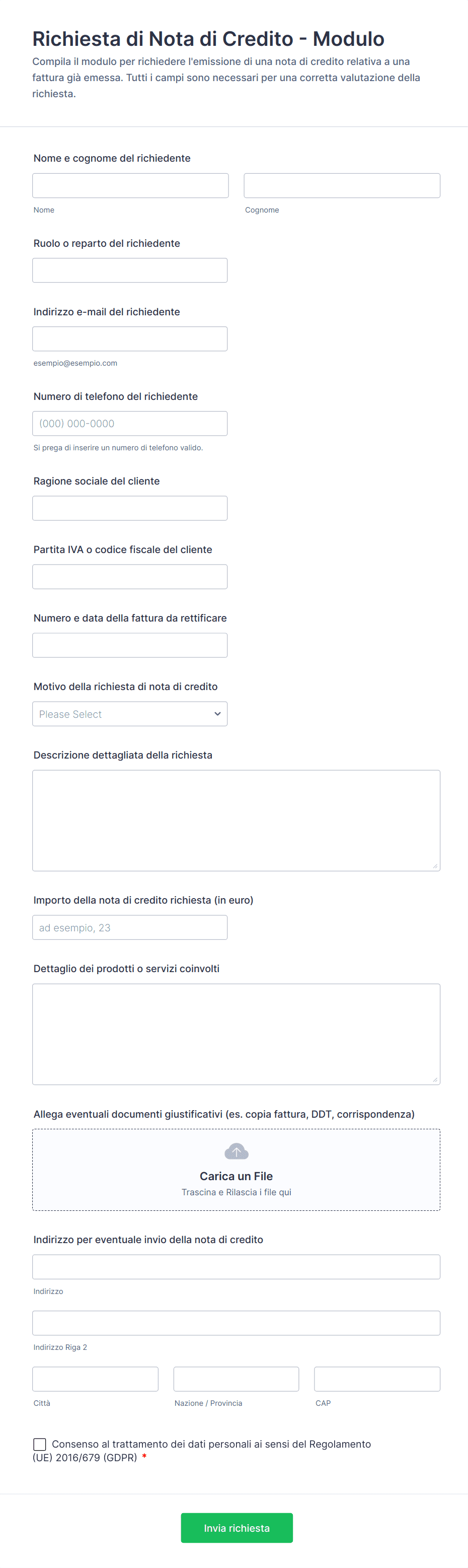This screenshot has width=468, height=1568.
Task: Click the Partita IVA input field
Action: tap(130, 577)
